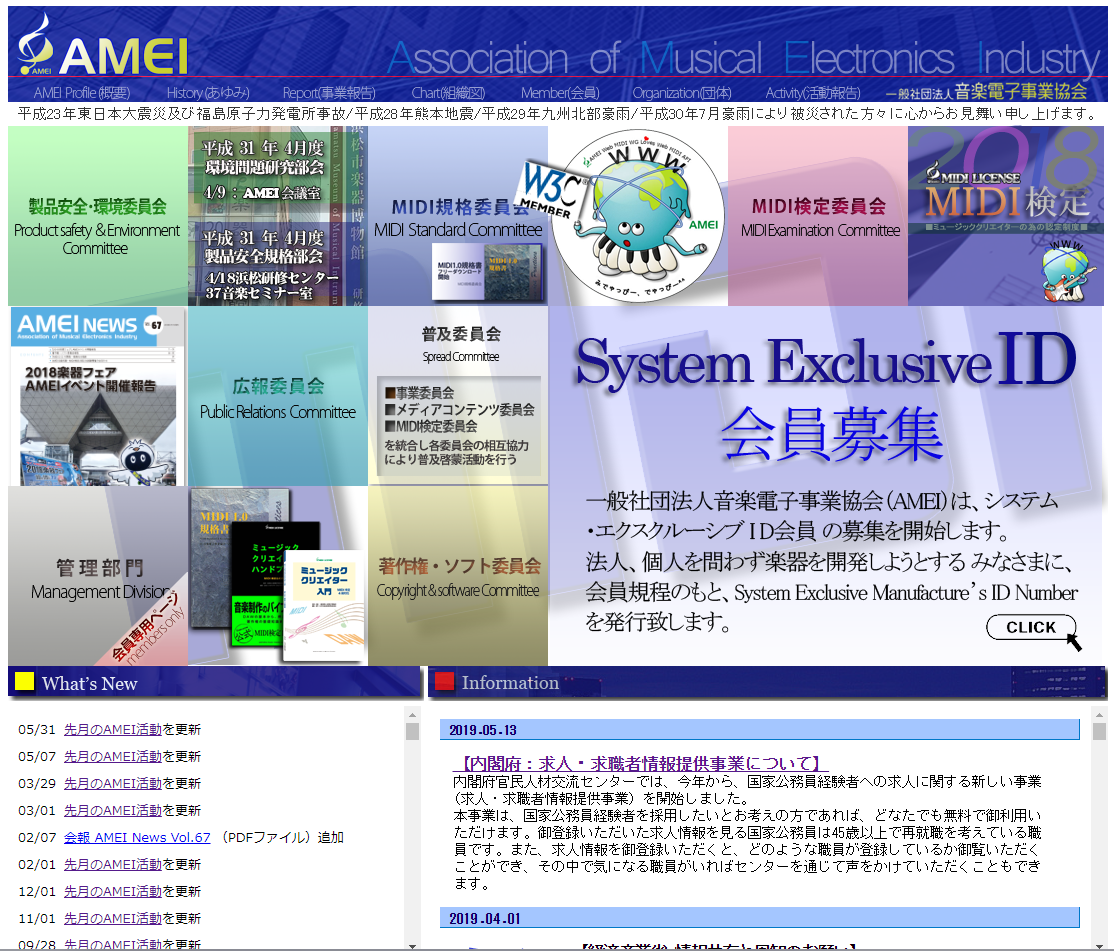Open 05/07 先月のAMEI活動 link
Screen dimensions: 1114x951
tap(113, 756)
